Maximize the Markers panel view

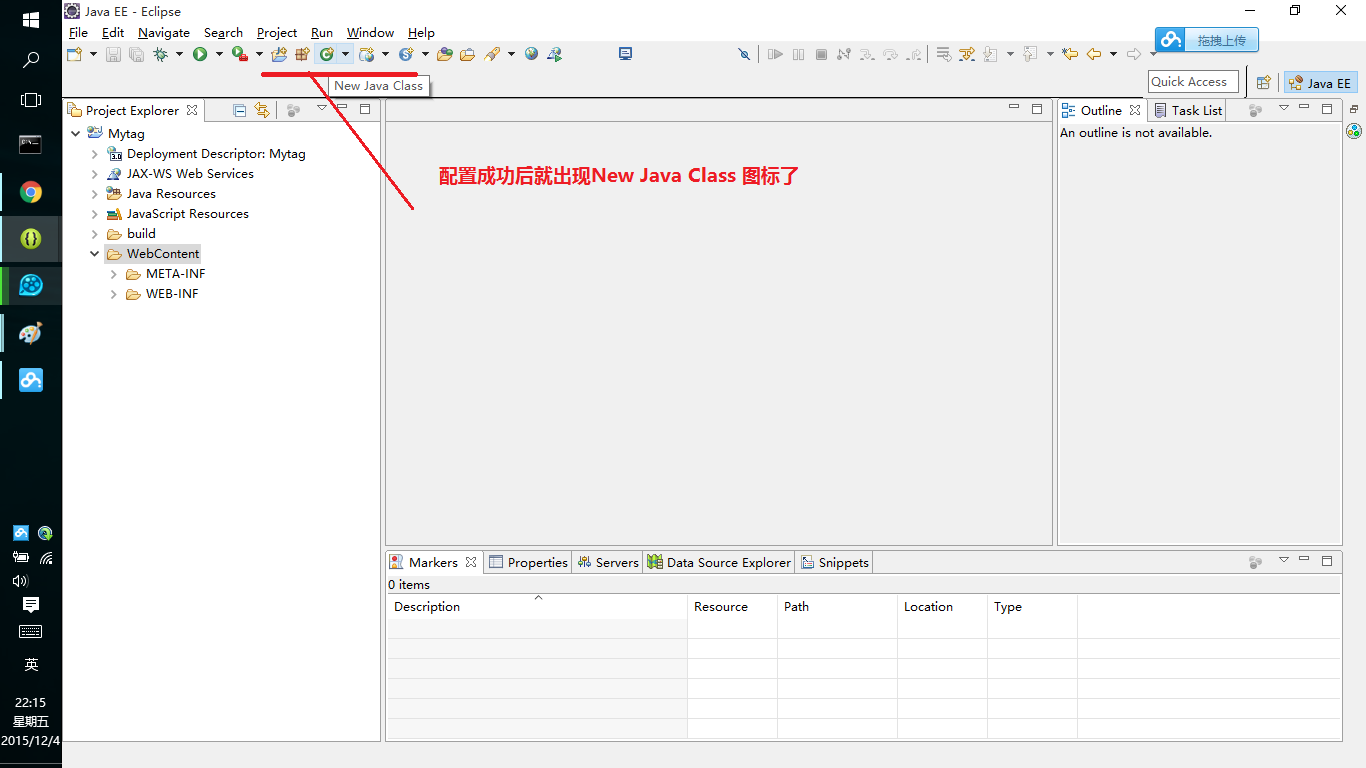click(1327, 561)
